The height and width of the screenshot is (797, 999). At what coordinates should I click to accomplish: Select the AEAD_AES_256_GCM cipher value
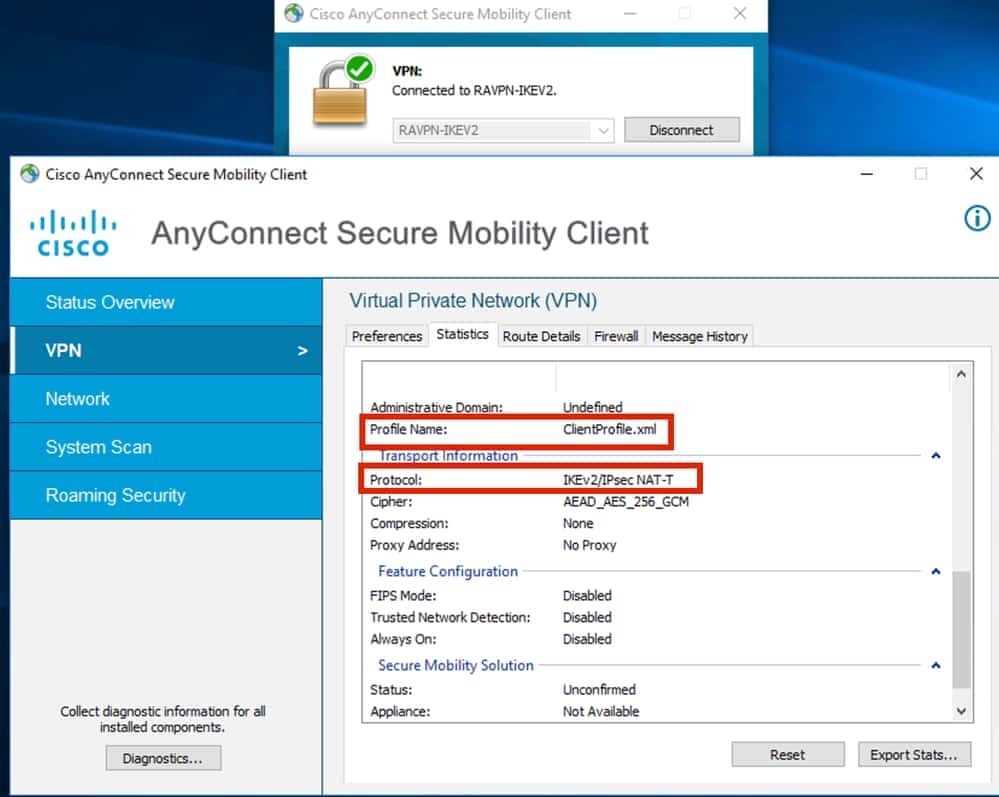click(x=626, y=502)
